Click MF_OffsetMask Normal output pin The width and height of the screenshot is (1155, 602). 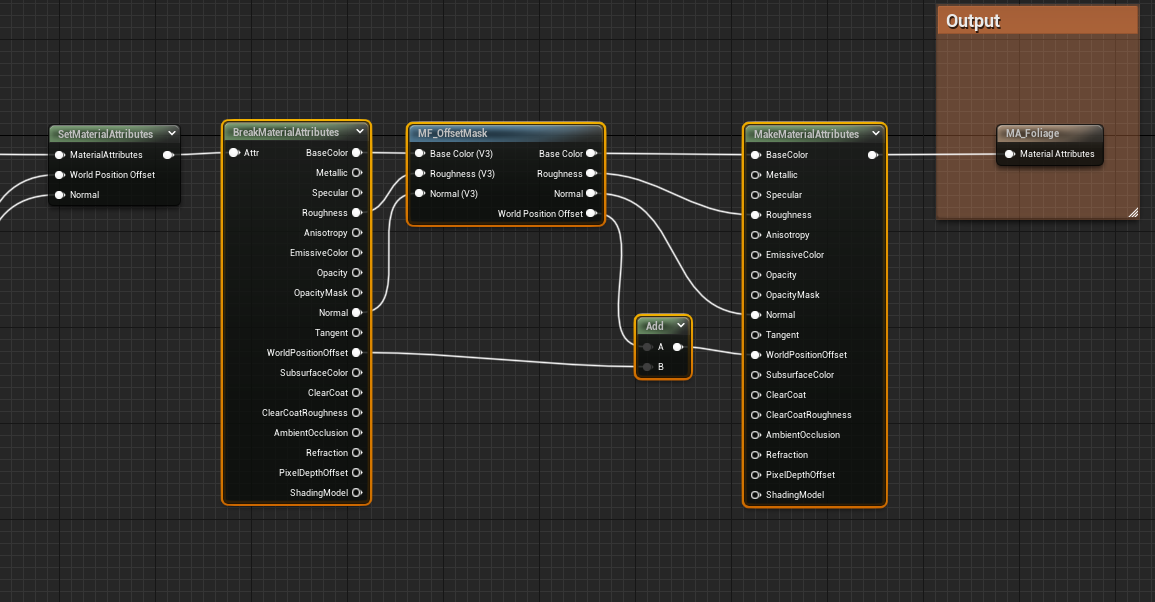591,193
